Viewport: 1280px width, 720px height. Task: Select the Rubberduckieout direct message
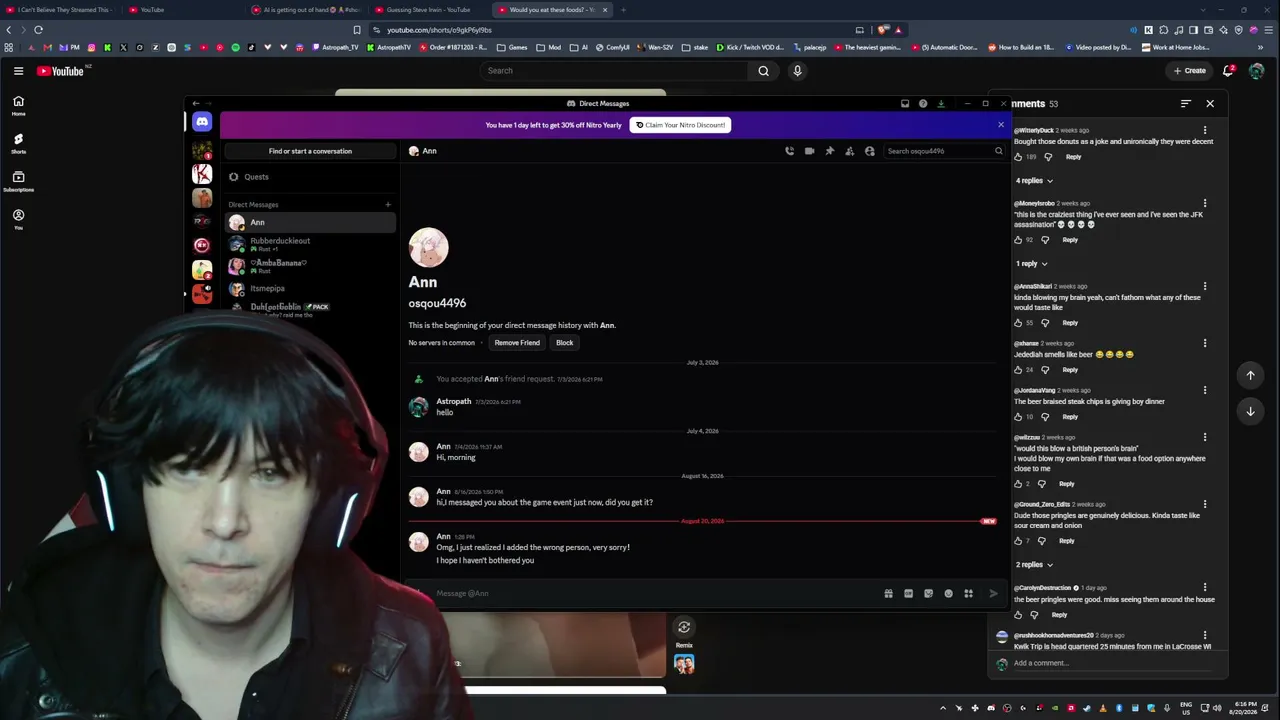tap(310, 244)
